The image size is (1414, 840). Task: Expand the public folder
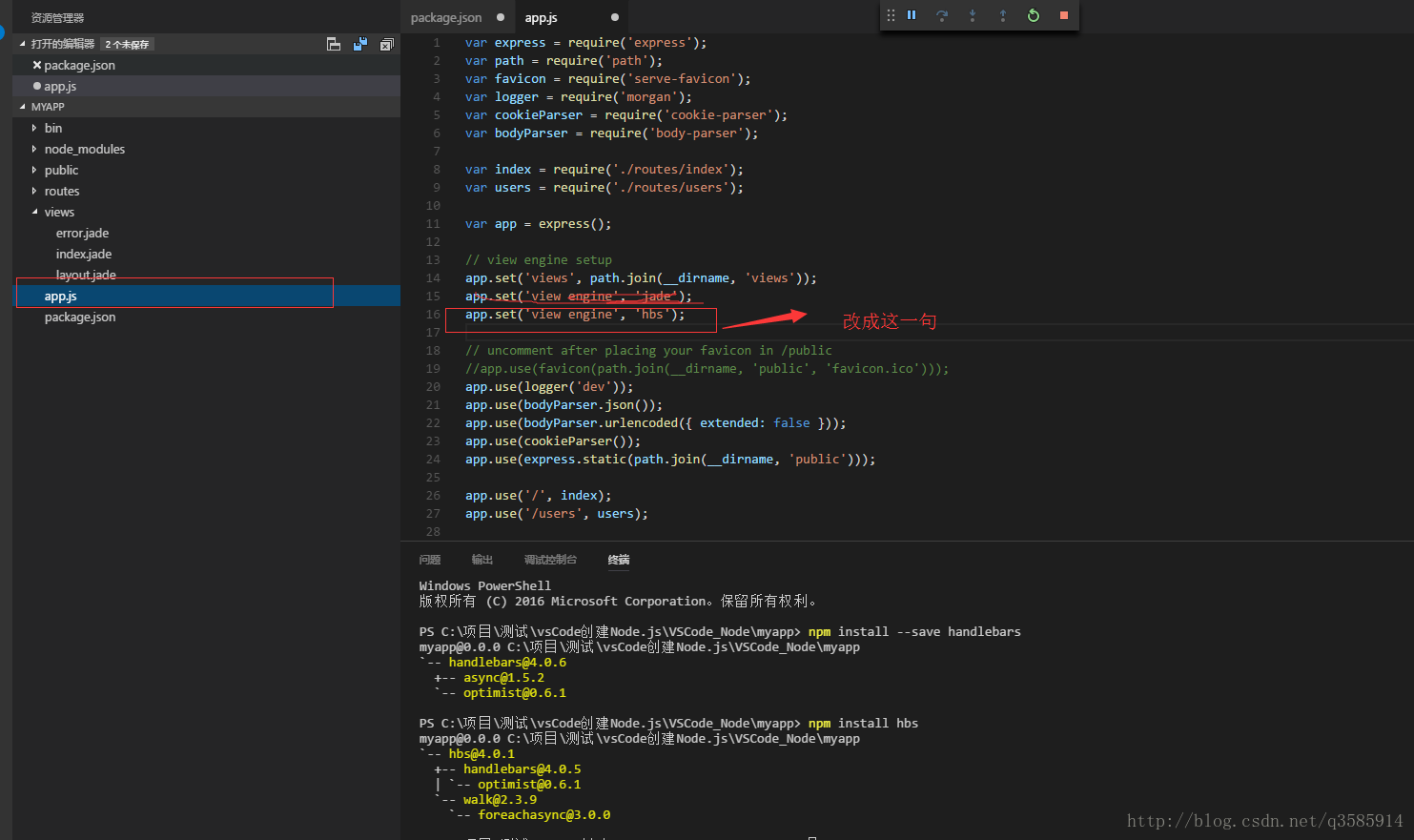pyautogui.click(x=34, y=170)
